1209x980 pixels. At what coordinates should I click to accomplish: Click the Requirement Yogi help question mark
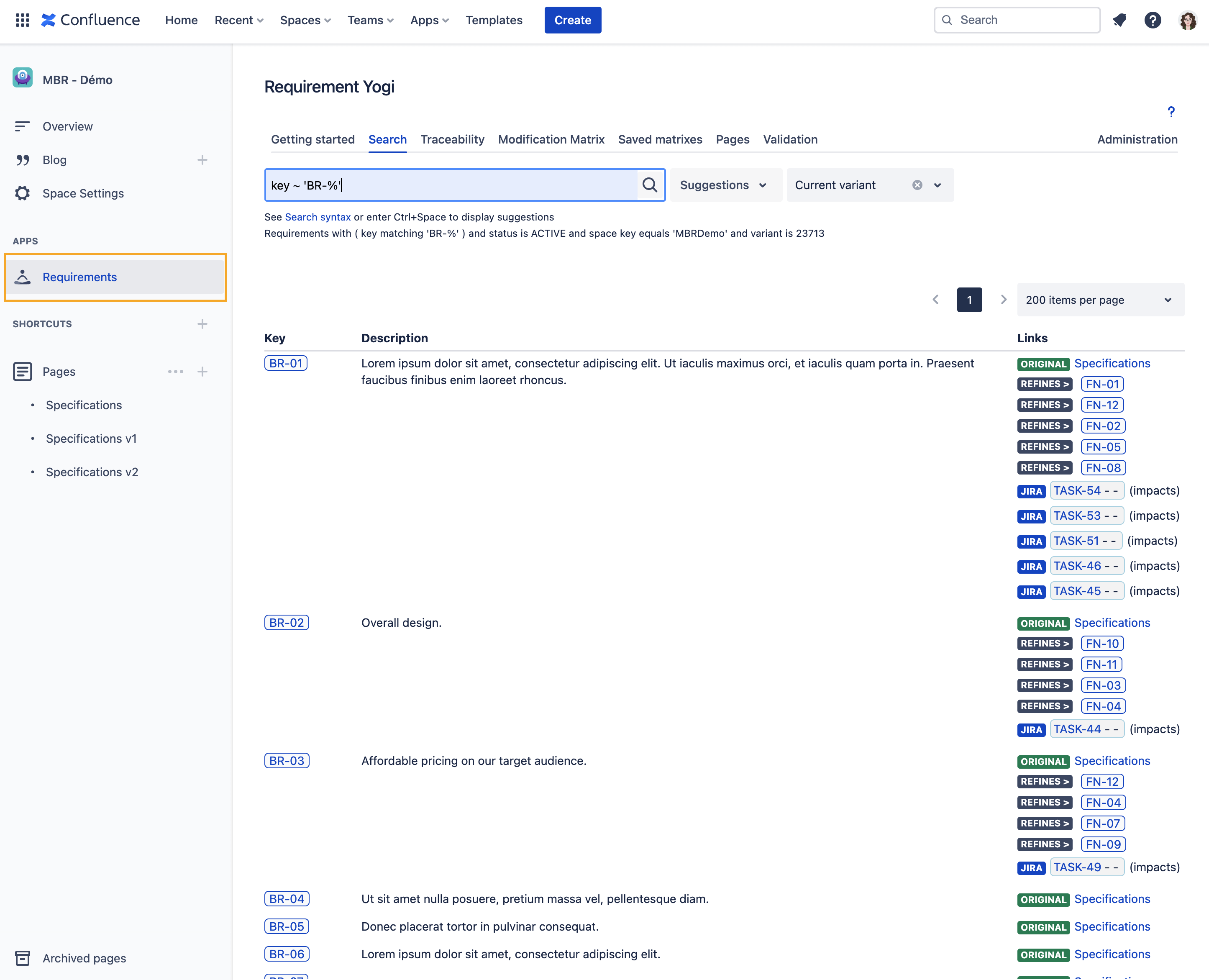coord(1171,112)
